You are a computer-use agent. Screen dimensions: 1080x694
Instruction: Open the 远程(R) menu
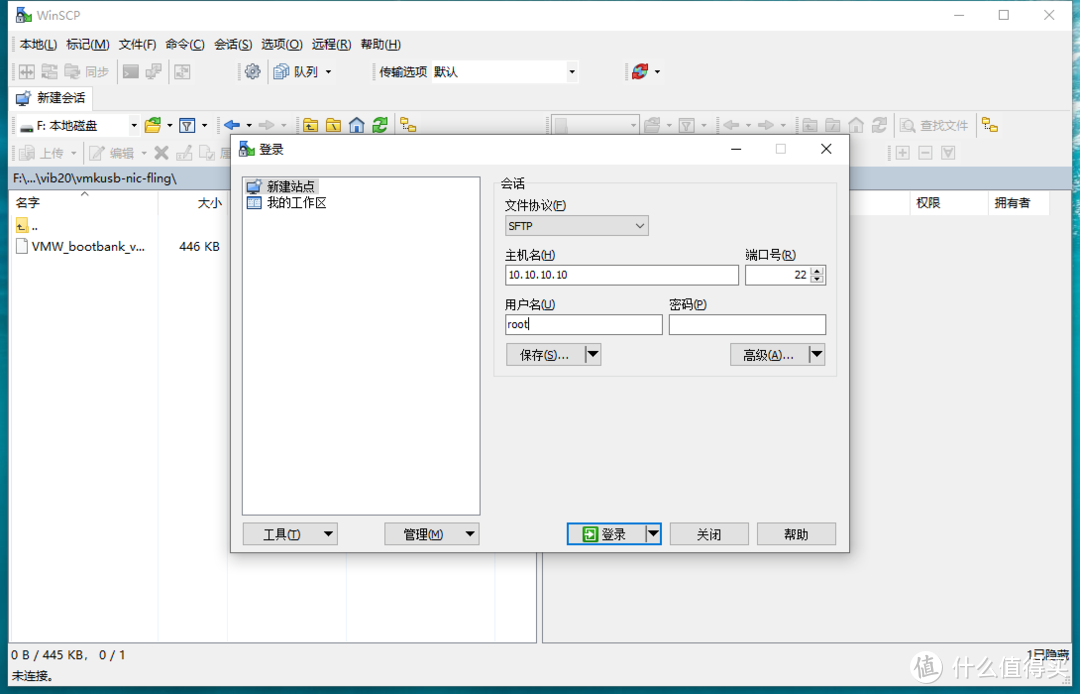331,45
